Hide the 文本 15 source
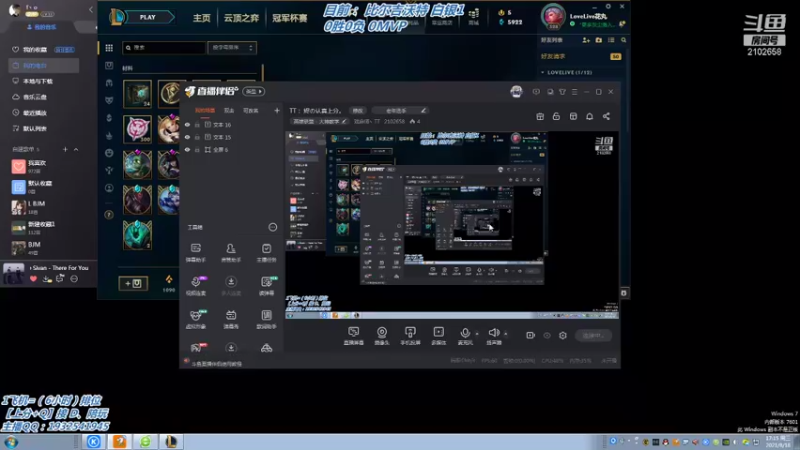 (188, 137)
